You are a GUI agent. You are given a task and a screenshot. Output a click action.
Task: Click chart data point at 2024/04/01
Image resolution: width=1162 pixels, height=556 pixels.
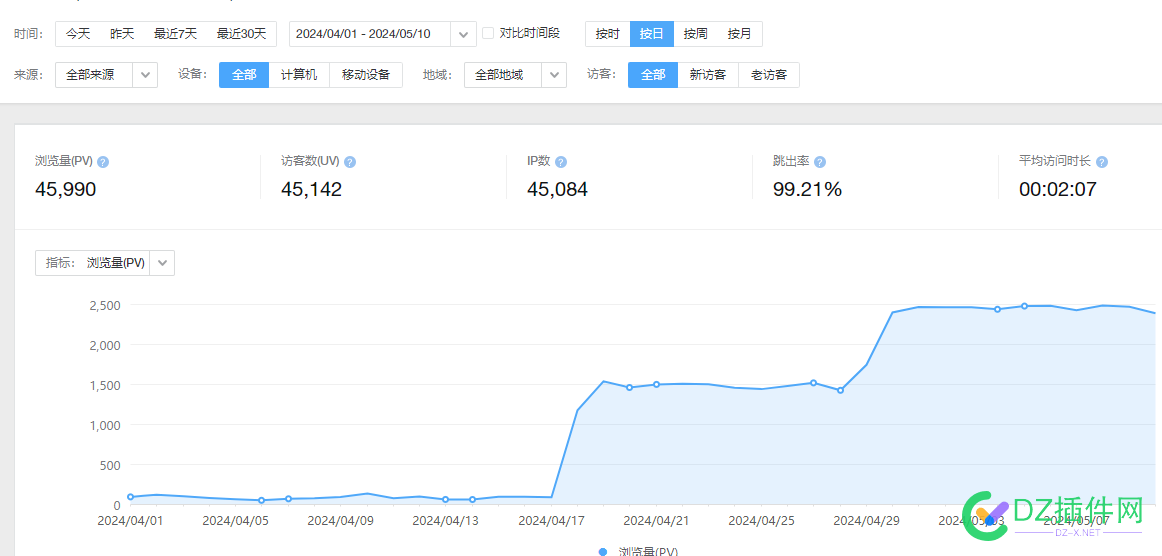point(130,497)
